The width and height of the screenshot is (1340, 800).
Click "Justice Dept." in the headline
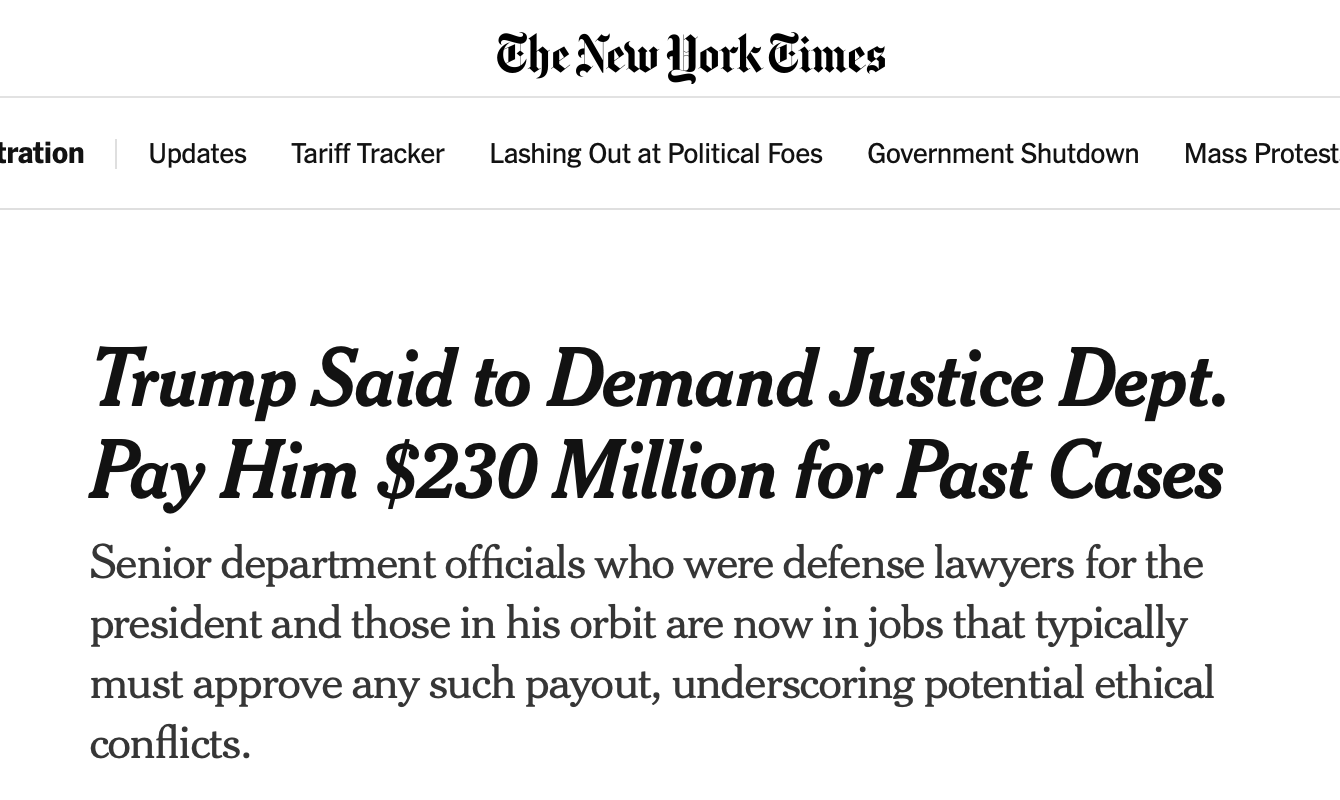tap(1027, 382)
